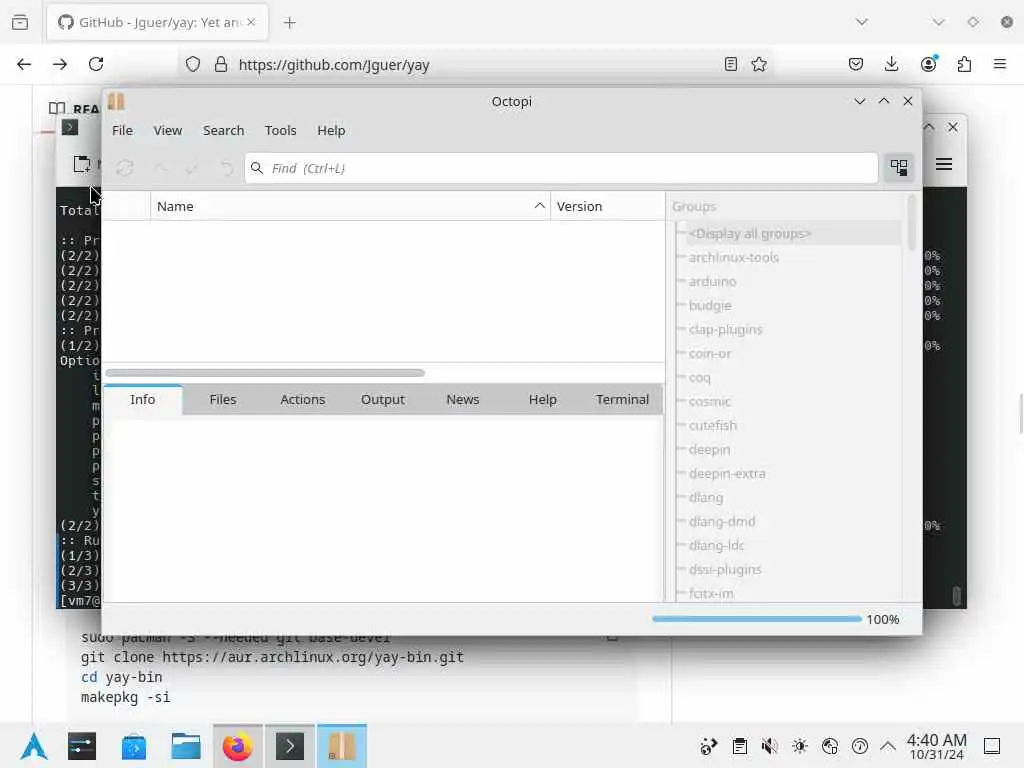Image resolution: width=1024 pixels, height=768 pixels.
Task: Open the terminal window hamburger menu
Action: 944,164
